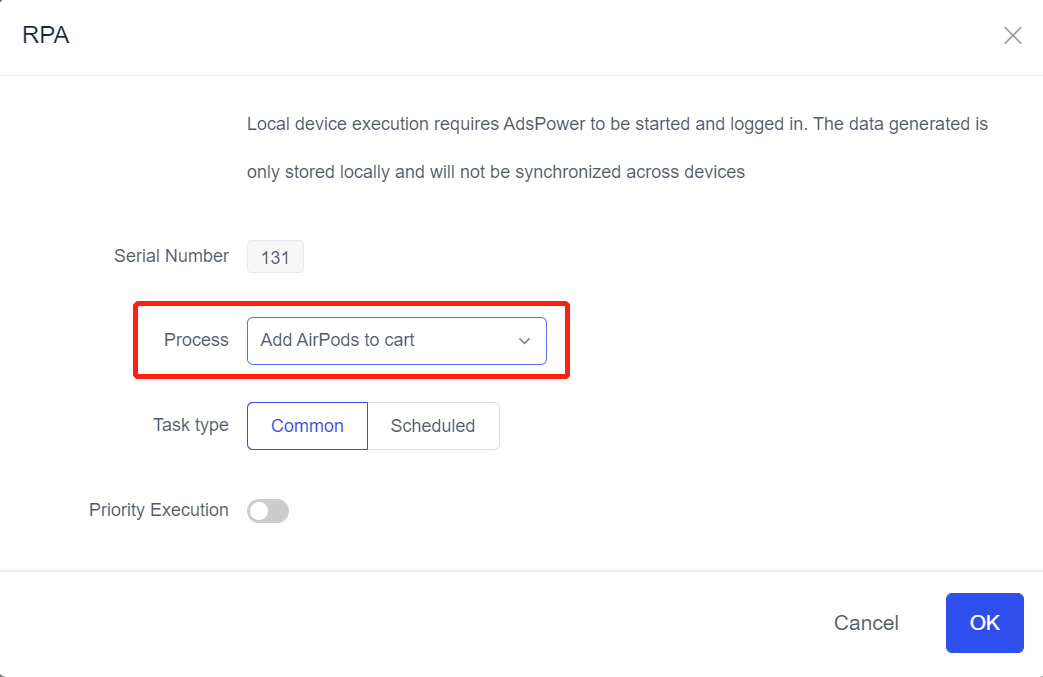Expand the Process dropdown chevron arrow

[524, 341]
